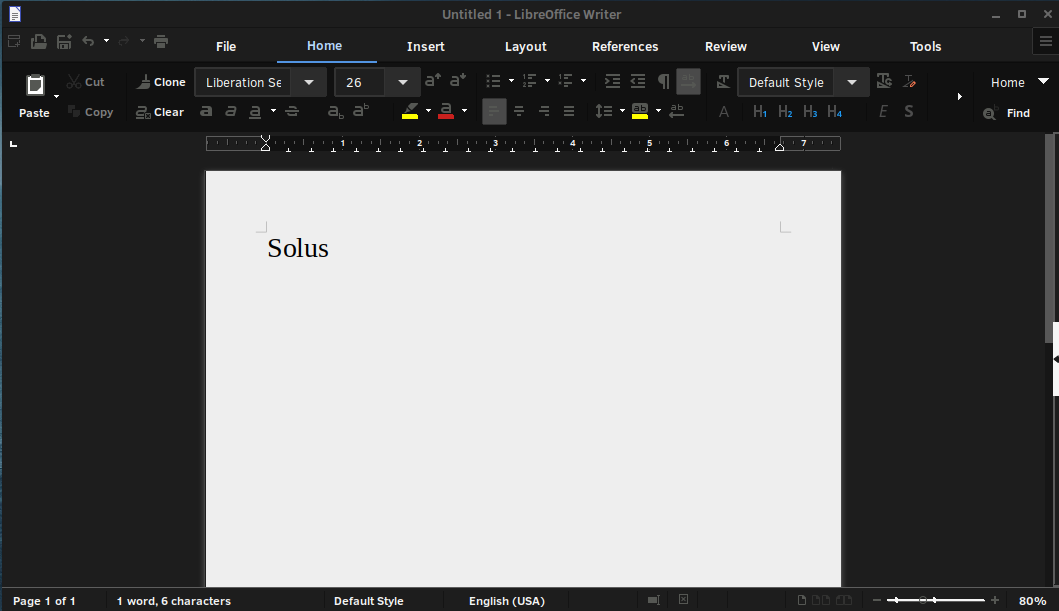
Task: Switch to the View tab
Action: (825, 47)
